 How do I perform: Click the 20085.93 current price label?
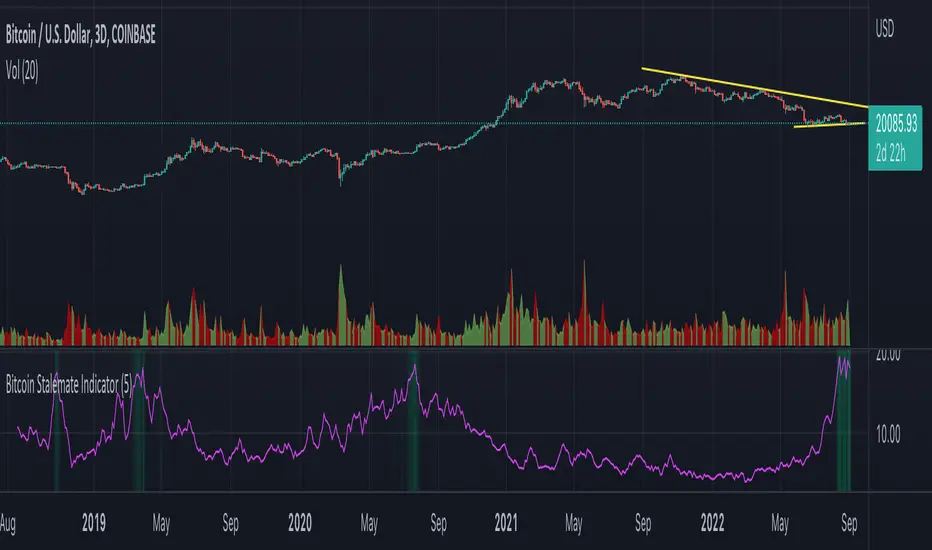pyautogui.click(x=896, y=124)
